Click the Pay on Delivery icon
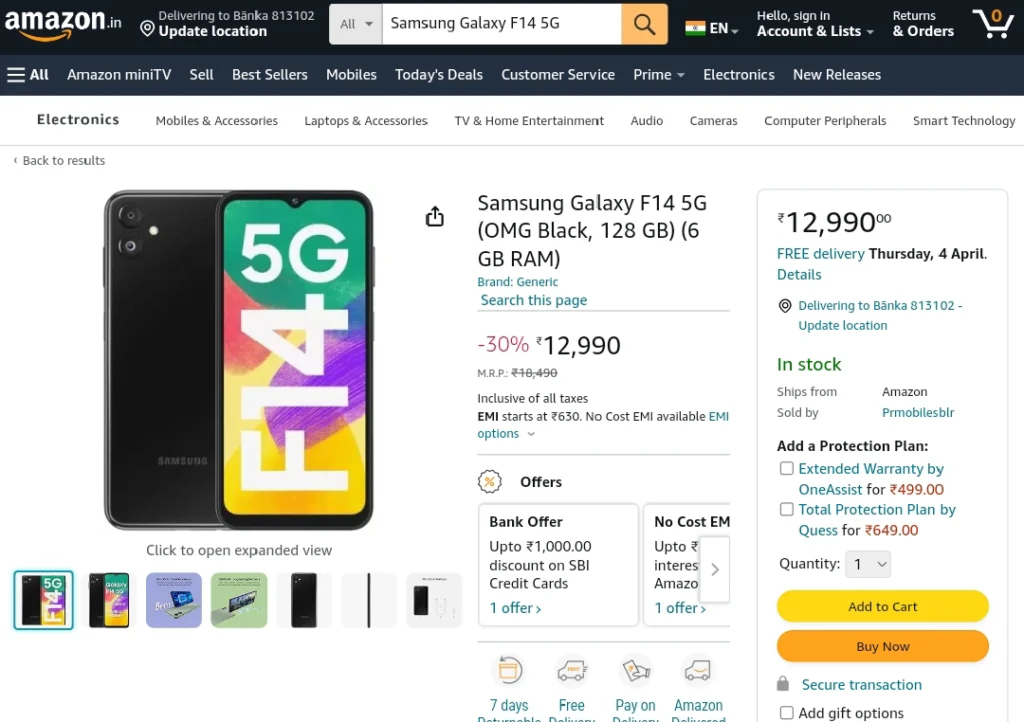 pos(635,670)
